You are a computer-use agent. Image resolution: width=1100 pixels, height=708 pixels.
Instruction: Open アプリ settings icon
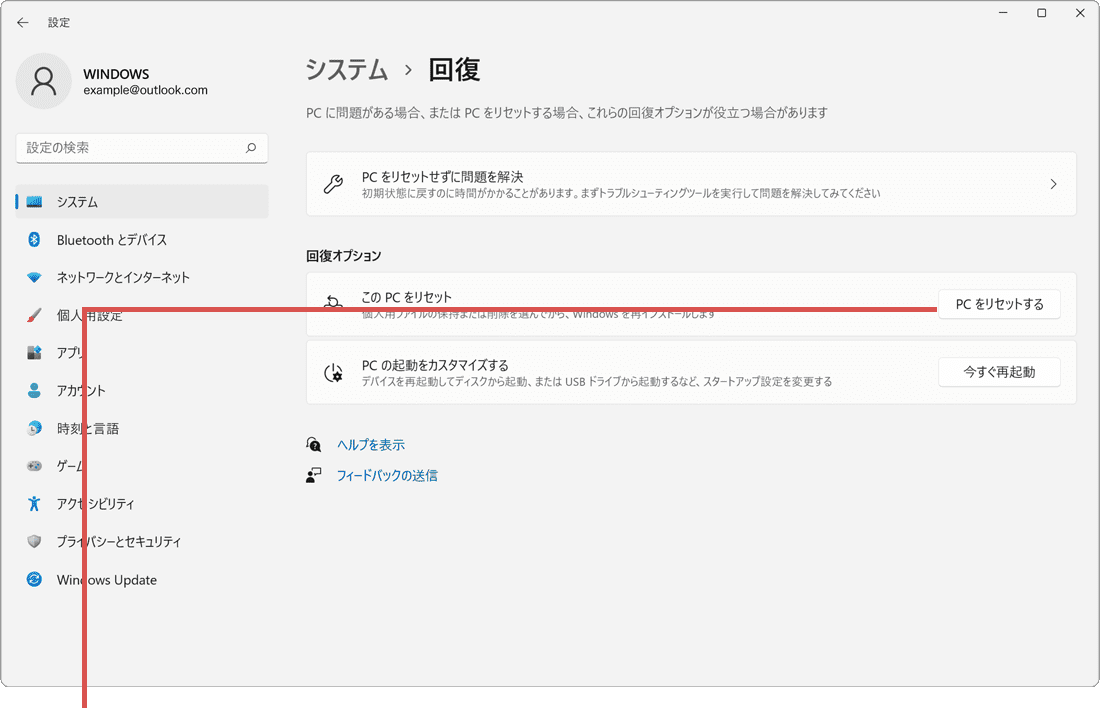[x=33, y=353]
